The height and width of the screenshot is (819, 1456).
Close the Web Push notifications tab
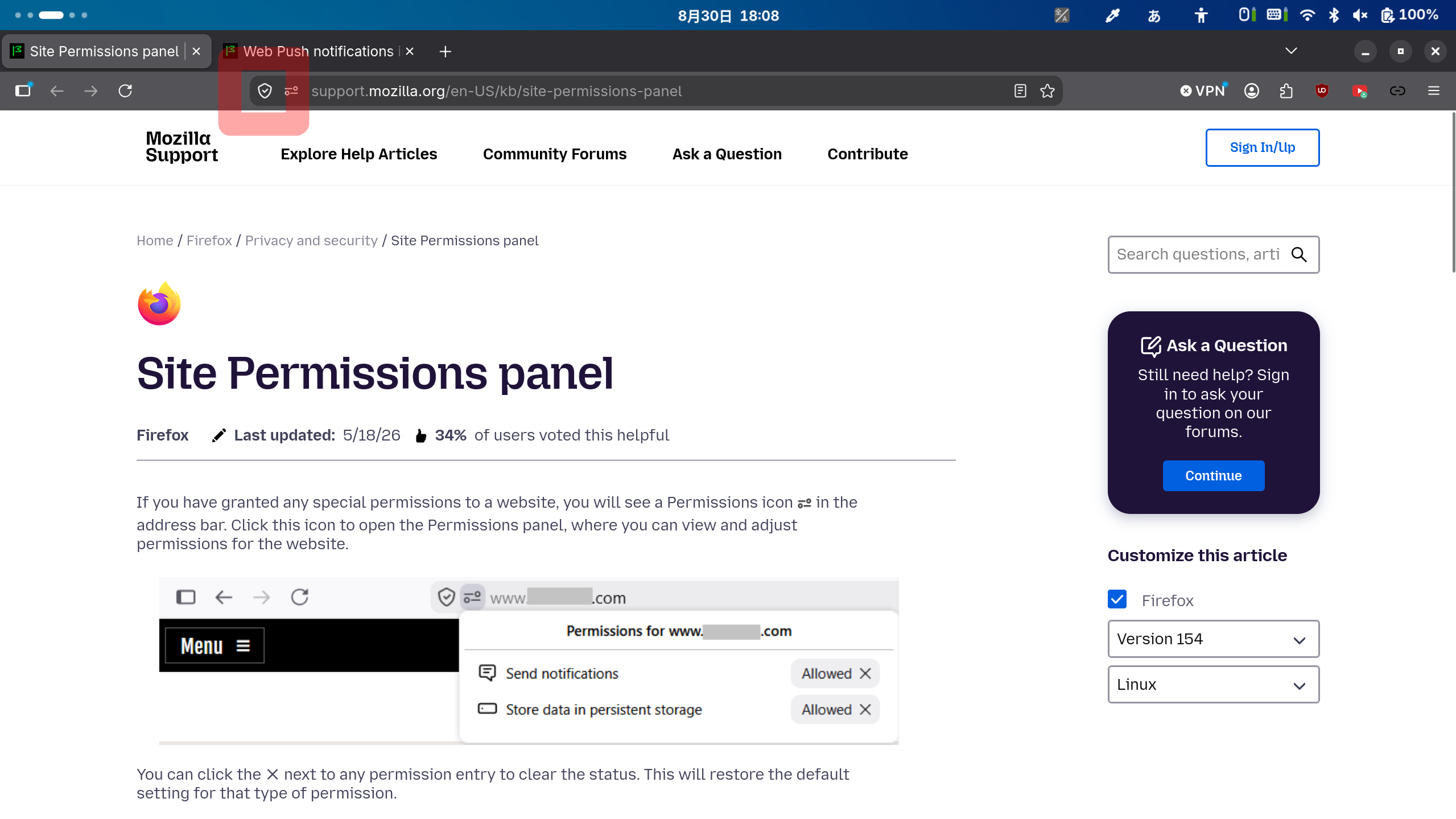coord(410,52)
